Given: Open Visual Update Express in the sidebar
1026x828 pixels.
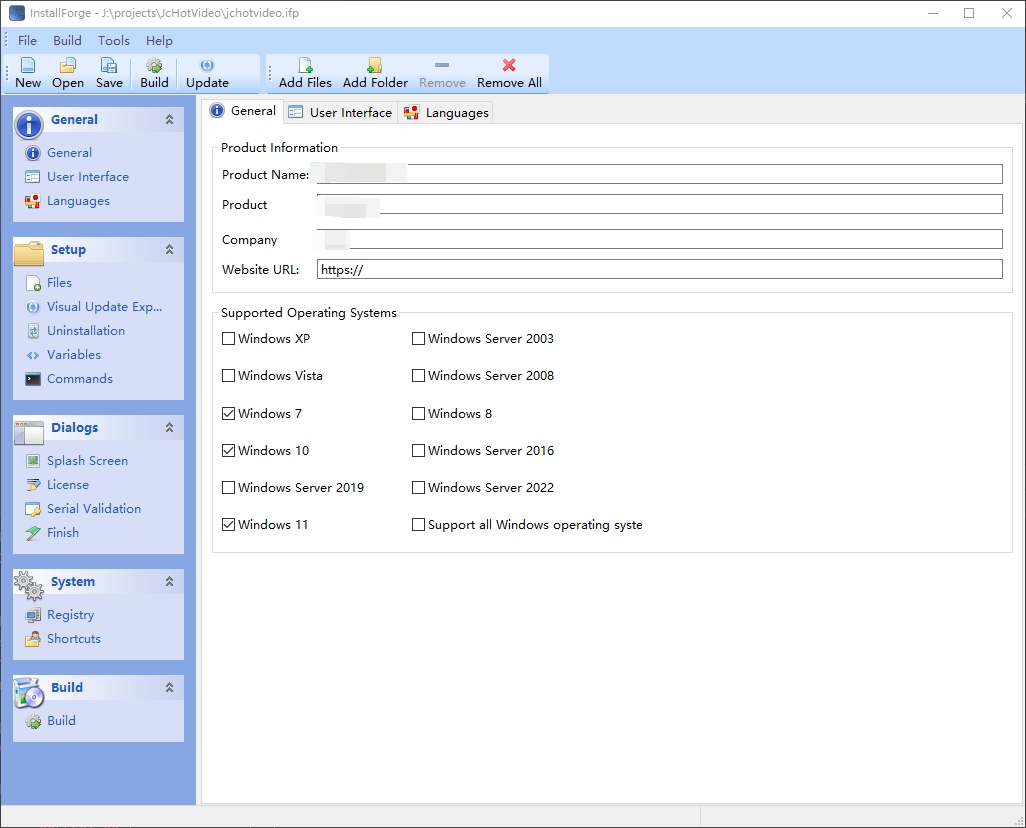Looking at the screenshot, I should (94, 306).
